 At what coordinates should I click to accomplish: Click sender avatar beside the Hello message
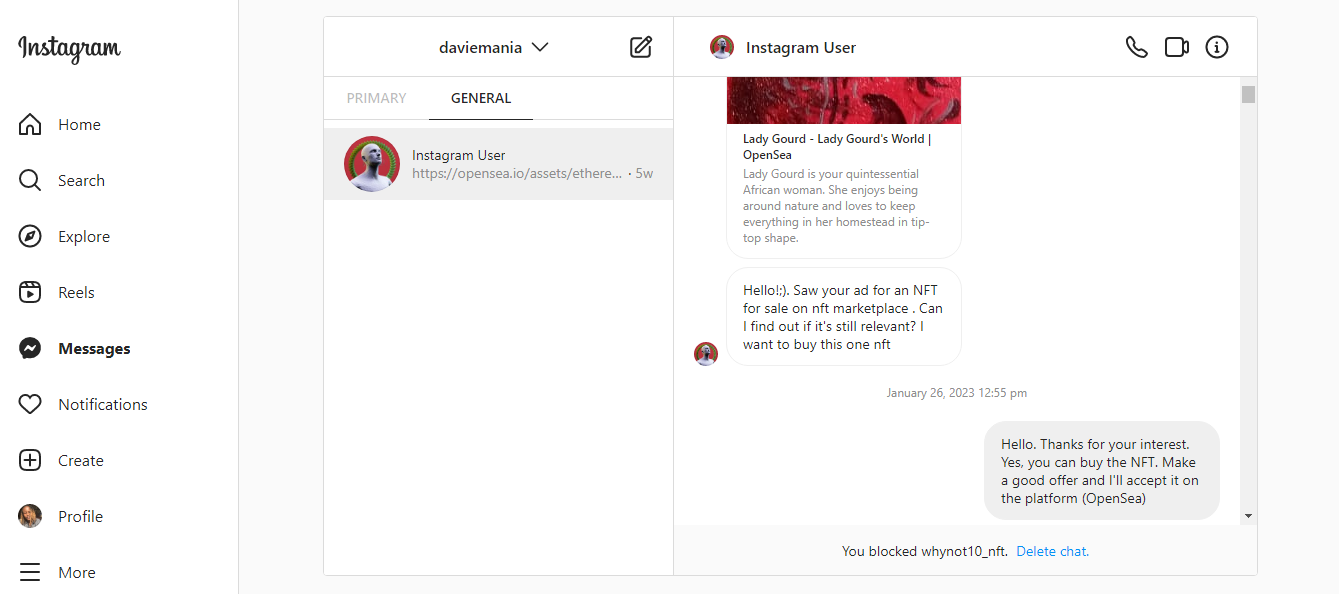(x=706, y=354)
